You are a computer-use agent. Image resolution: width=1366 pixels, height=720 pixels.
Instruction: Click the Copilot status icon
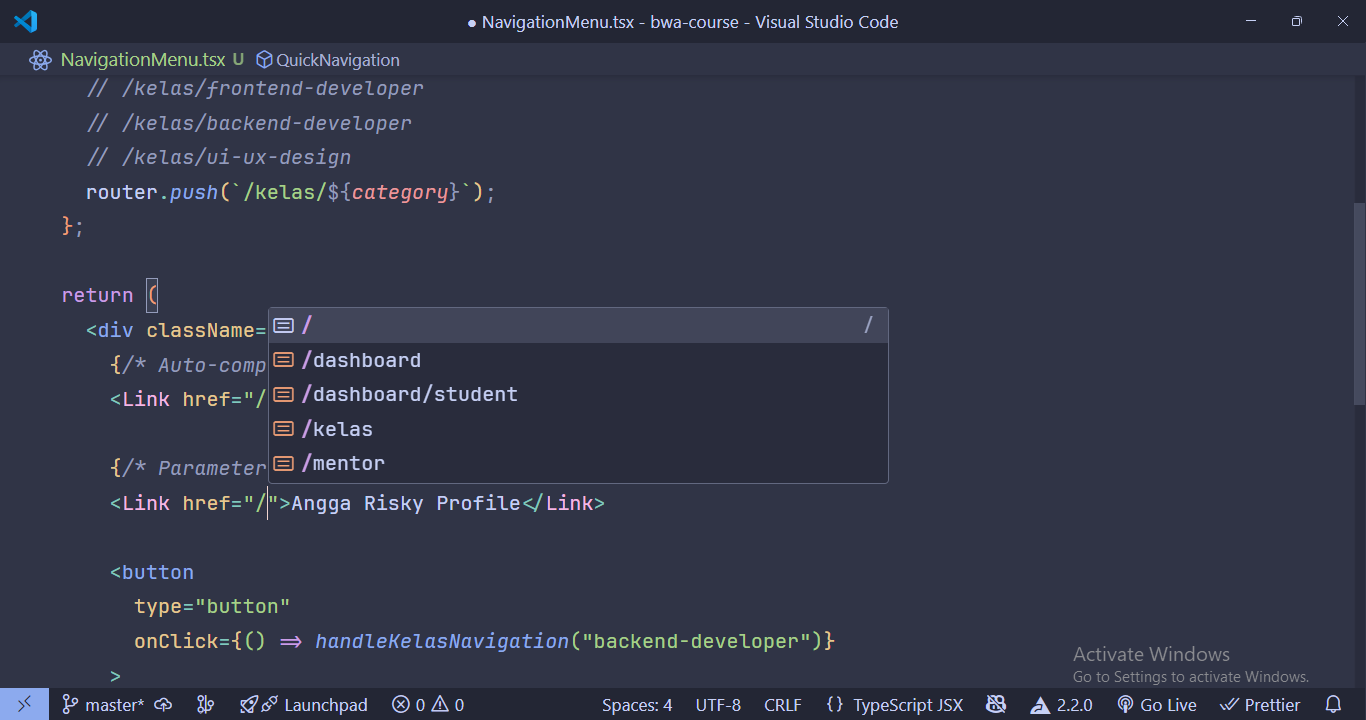click(996, 705)
